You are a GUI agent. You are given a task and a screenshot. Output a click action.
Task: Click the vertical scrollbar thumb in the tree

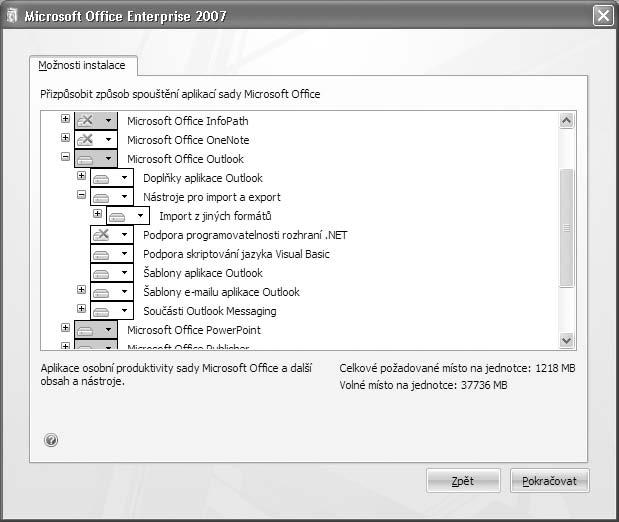pyautogui.click(x=566, y=228)
